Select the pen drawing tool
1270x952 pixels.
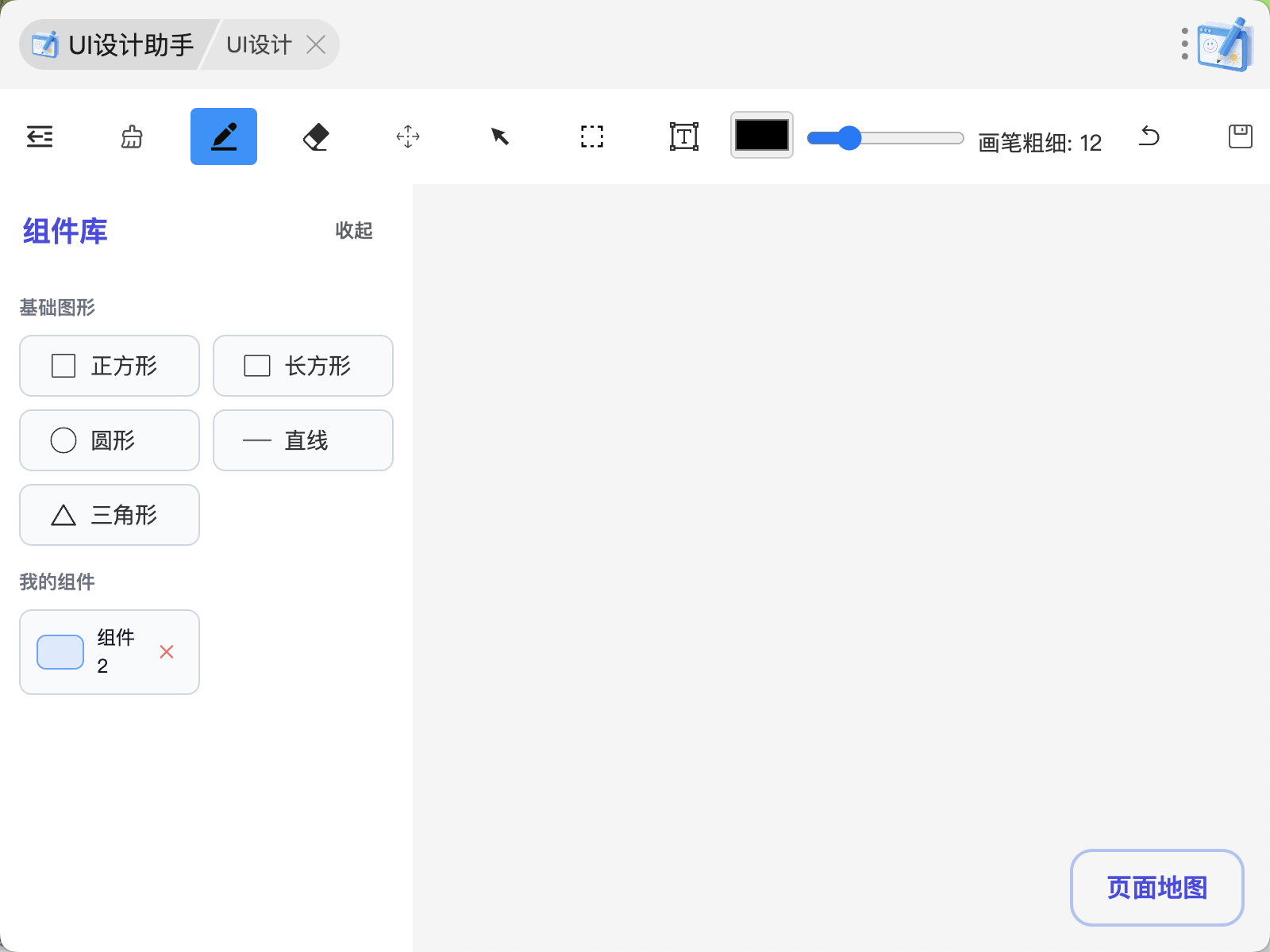224,136
